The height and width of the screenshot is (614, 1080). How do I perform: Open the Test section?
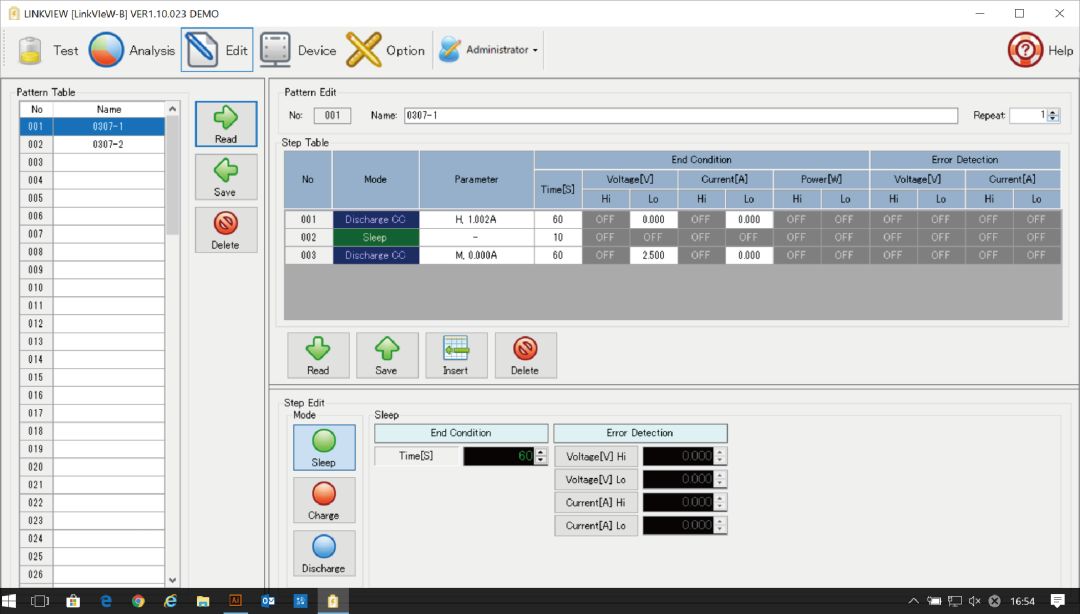48,50
